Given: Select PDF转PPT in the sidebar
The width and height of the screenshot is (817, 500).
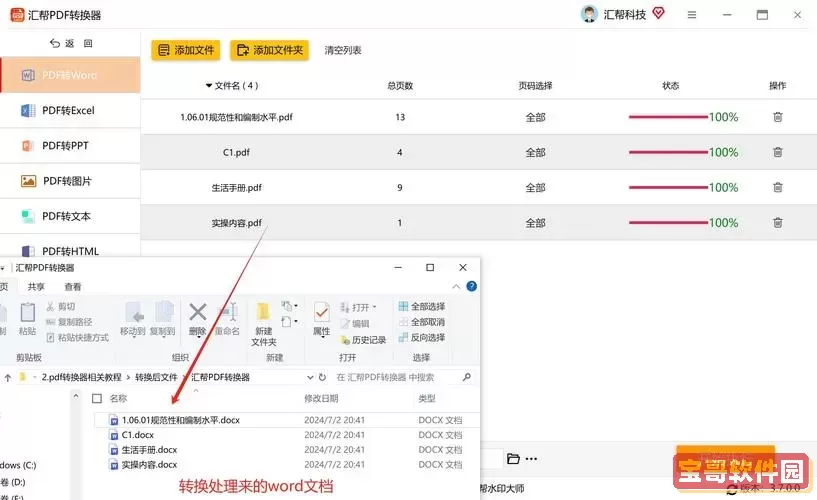Looking at the screenshot, I should [70, 146].
